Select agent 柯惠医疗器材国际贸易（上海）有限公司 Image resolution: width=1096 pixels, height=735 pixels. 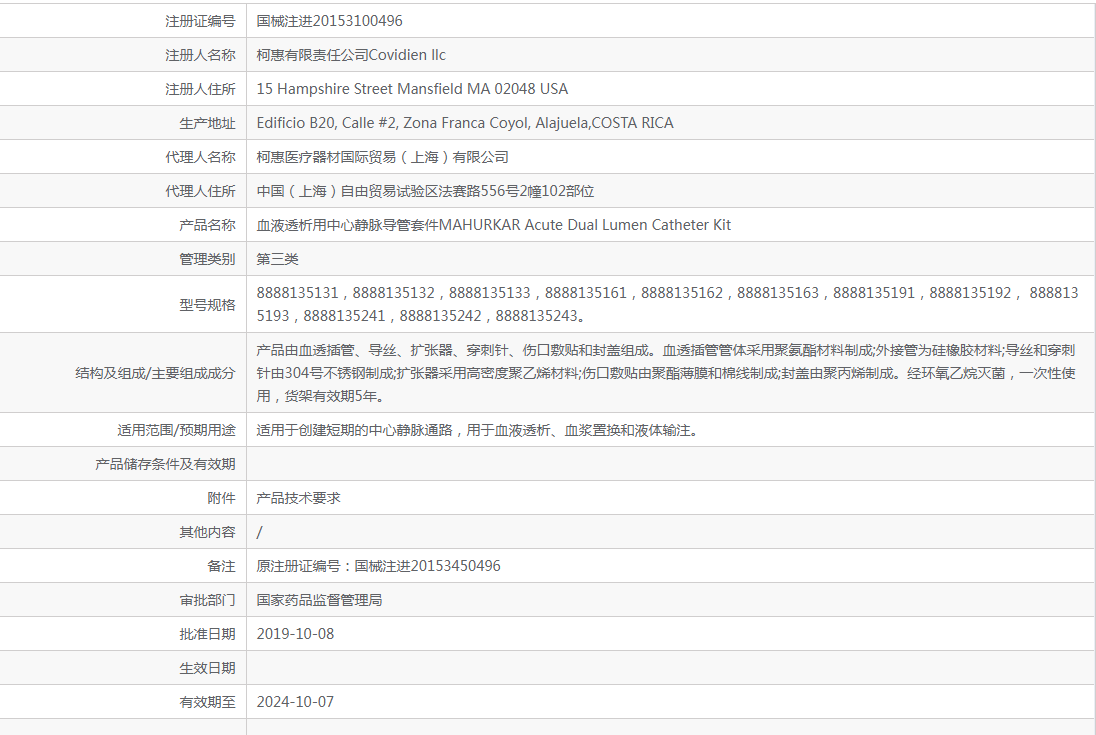click(x=382, y=157)
